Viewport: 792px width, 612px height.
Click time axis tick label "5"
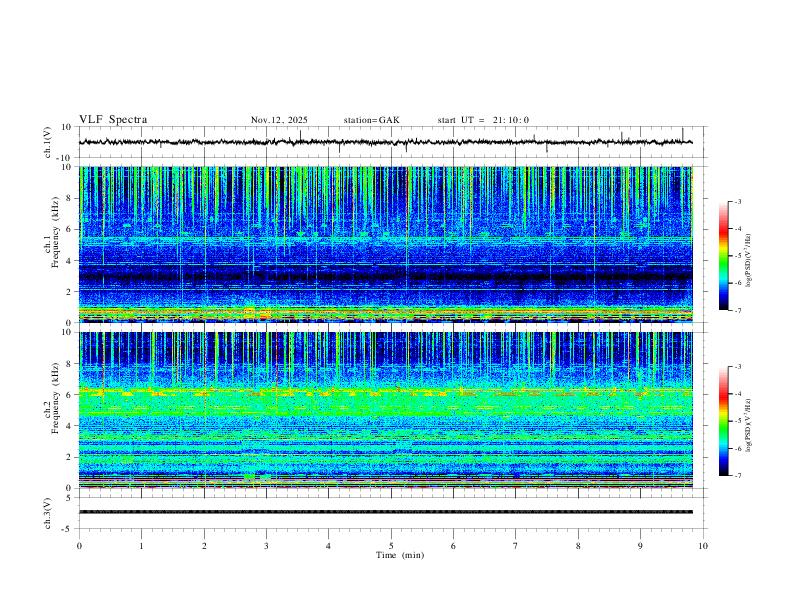click(391, 546)
